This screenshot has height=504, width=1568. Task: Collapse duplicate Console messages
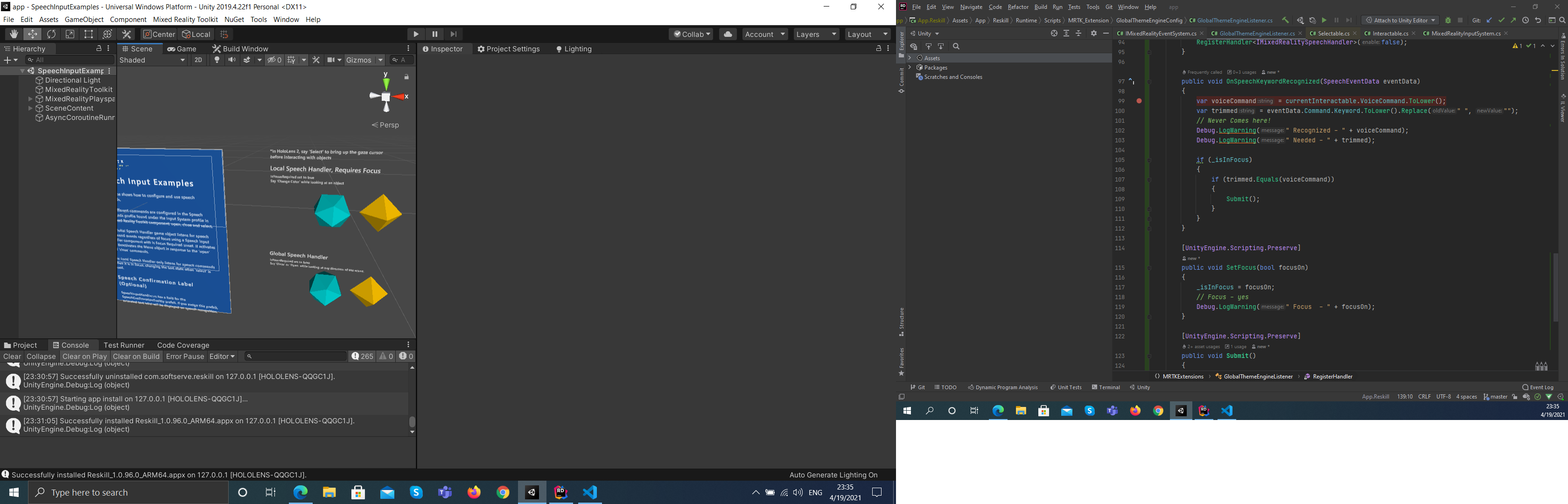click(x=41, y=356)
